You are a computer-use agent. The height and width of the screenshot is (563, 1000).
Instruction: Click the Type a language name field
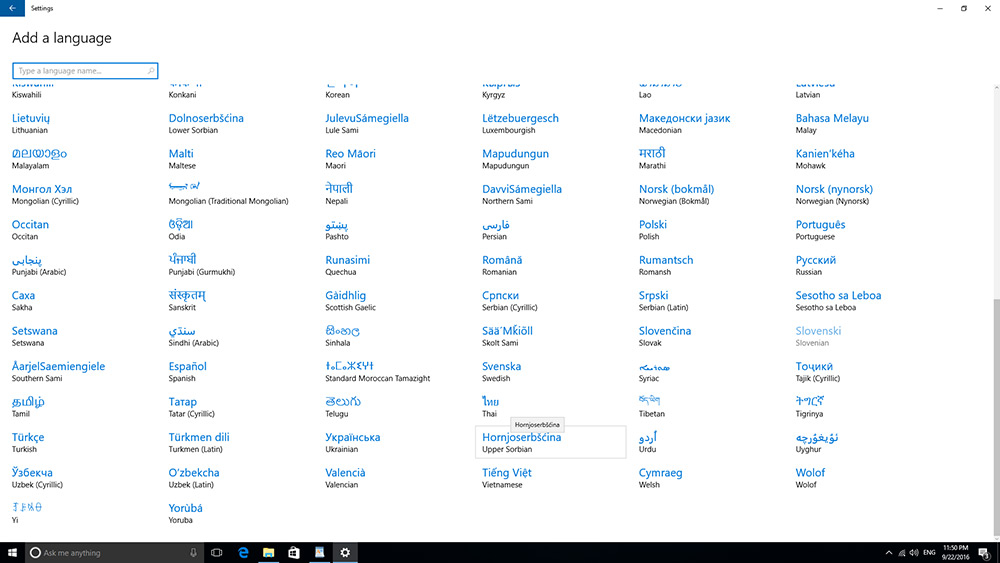coord(78,71)
